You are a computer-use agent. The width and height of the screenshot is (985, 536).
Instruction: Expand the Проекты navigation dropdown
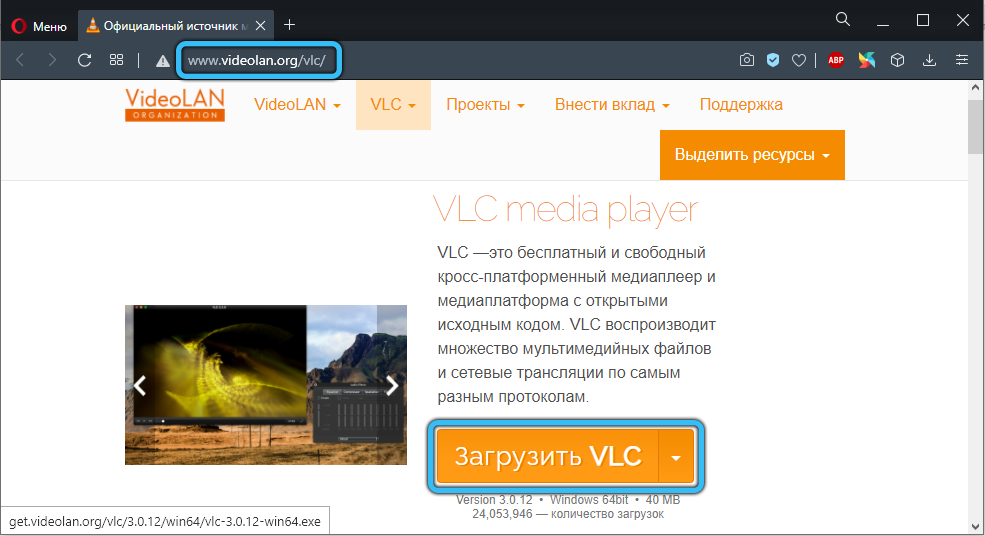pyautogui.click(x=485, y=105)
